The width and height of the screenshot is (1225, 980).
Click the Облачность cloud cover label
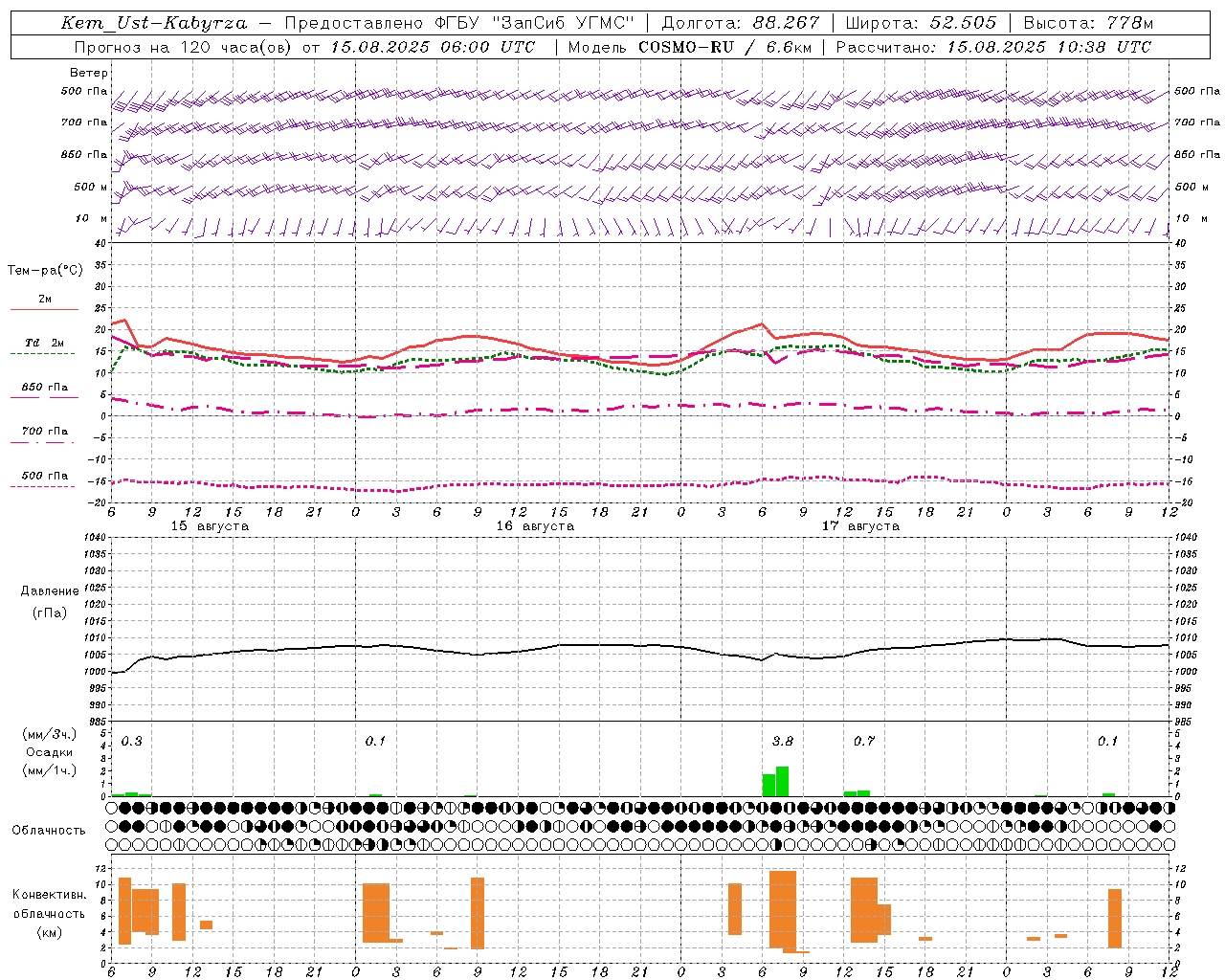(49, 831)
